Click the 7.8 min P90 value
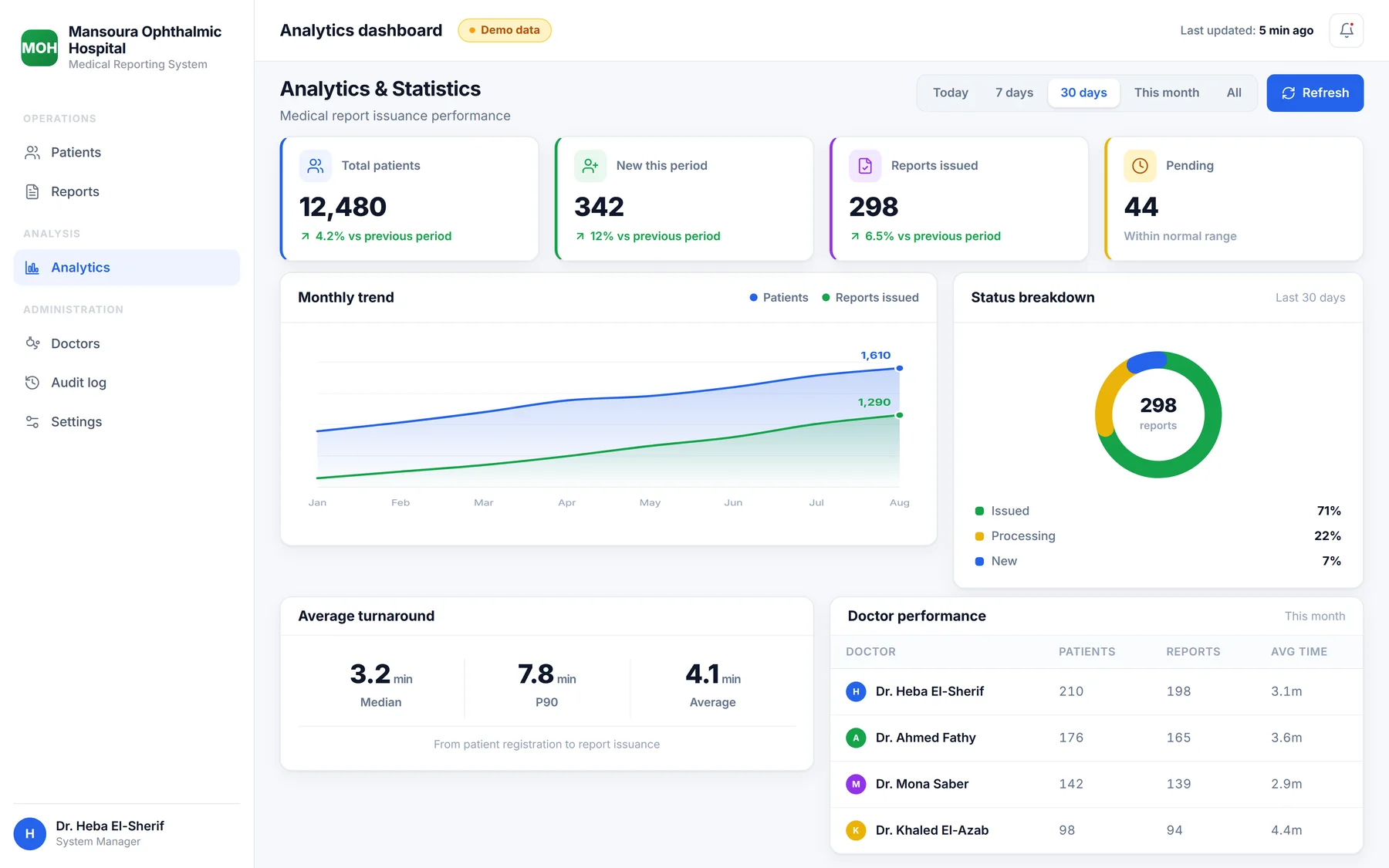The height and width of the screenshot is (868, 1389). (x=546, y=674)
